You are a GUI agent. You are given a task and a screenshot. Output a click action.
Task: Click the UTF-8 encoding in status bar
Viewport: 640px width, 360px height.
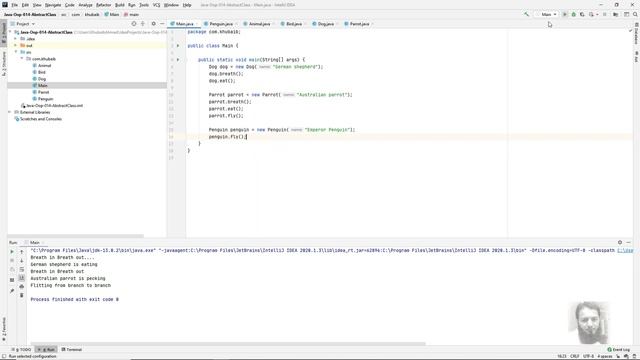pyautogui.click(x=589, y=356)
